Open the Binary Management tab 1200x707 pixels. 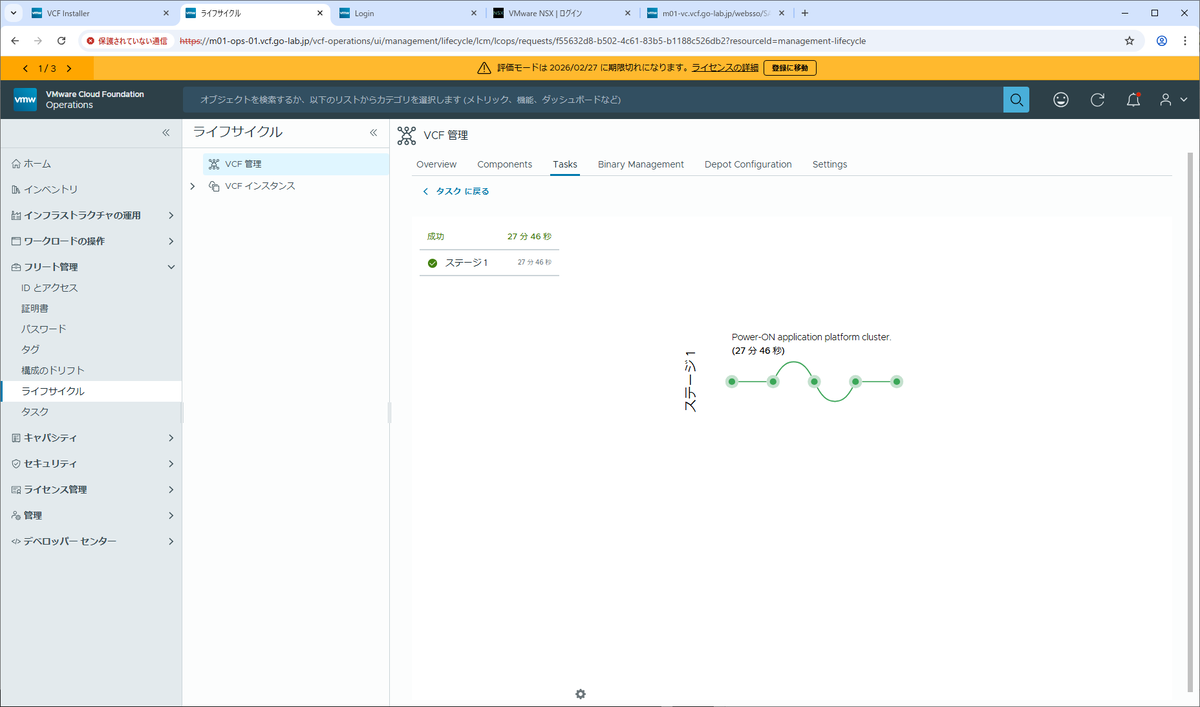[641, 164]
